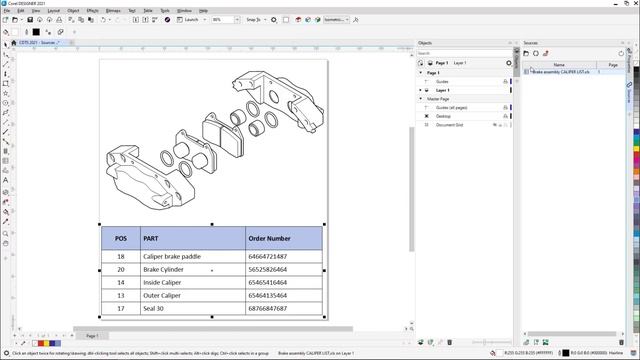Select the Eyedropper tool in the toolbox
The image size is (640, 360).
pos(5,222)
